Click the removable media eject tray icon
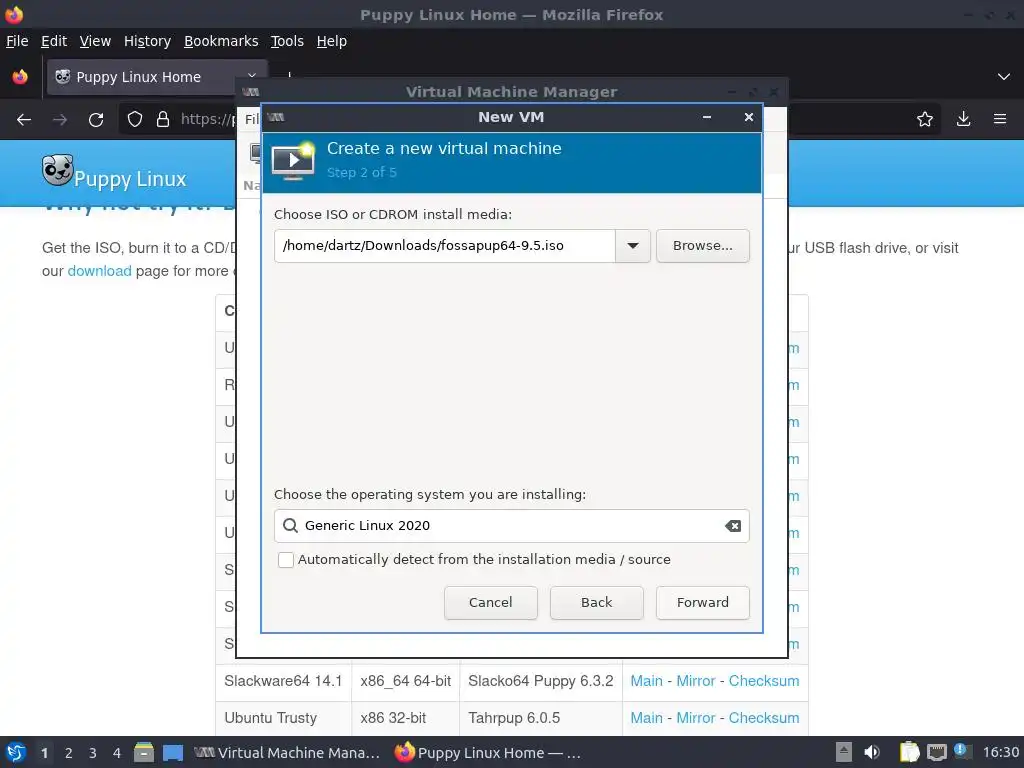The width and height of the screenshot is (1024, 768). point(843,753)
